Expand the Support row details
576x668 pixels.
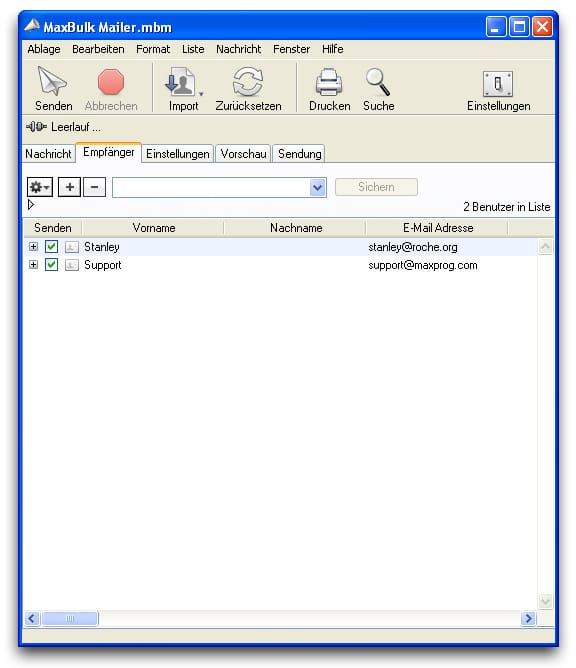tap(33, 265)
